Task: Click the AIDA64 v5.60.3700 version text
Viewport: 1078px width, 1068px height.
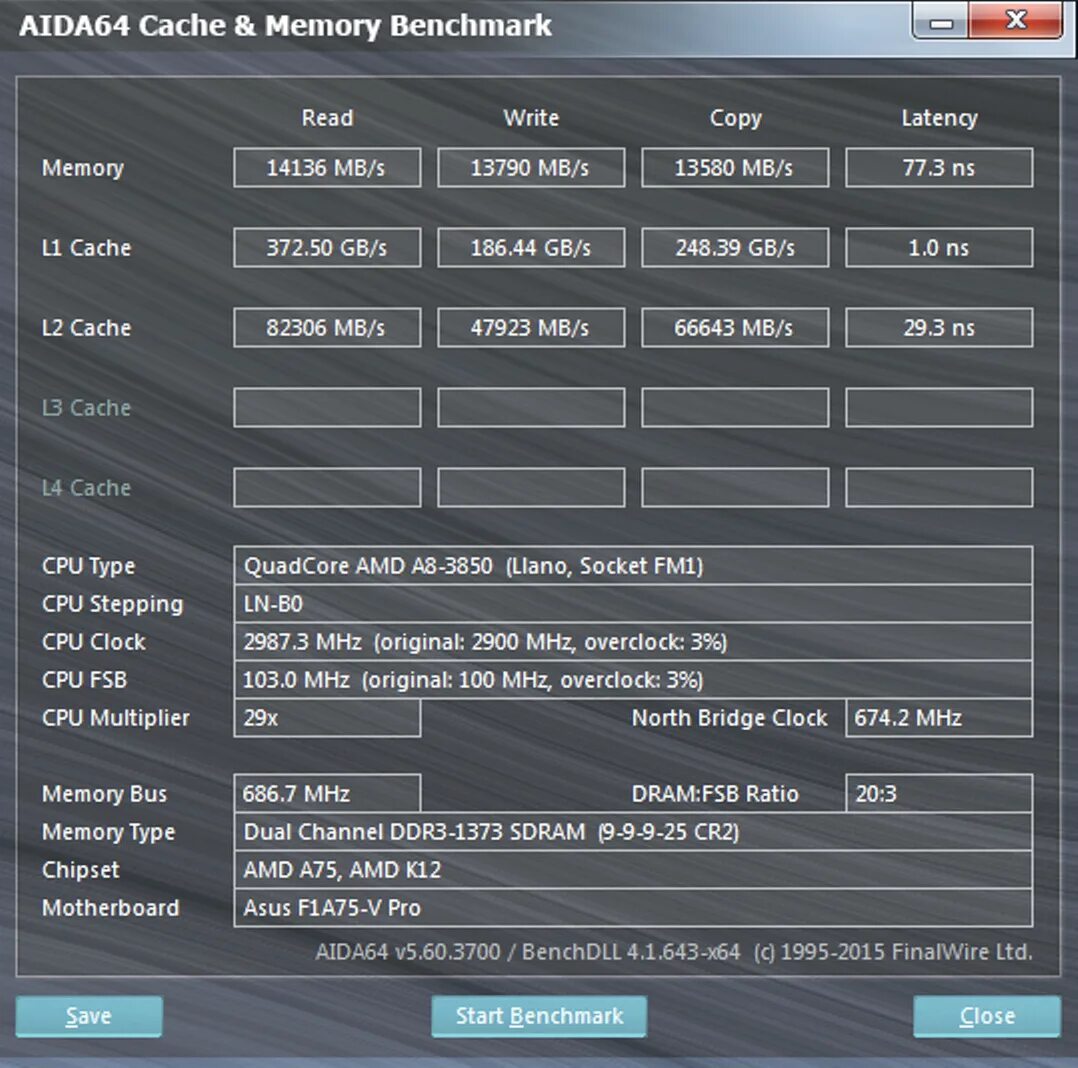Action: pos(674,952)
